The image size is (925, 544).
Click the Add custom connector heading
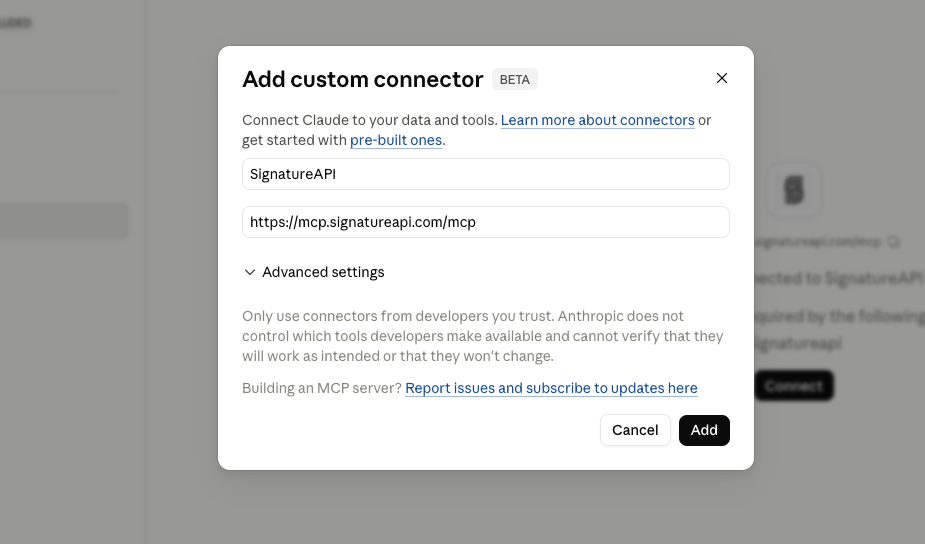[x=363, y=79]
